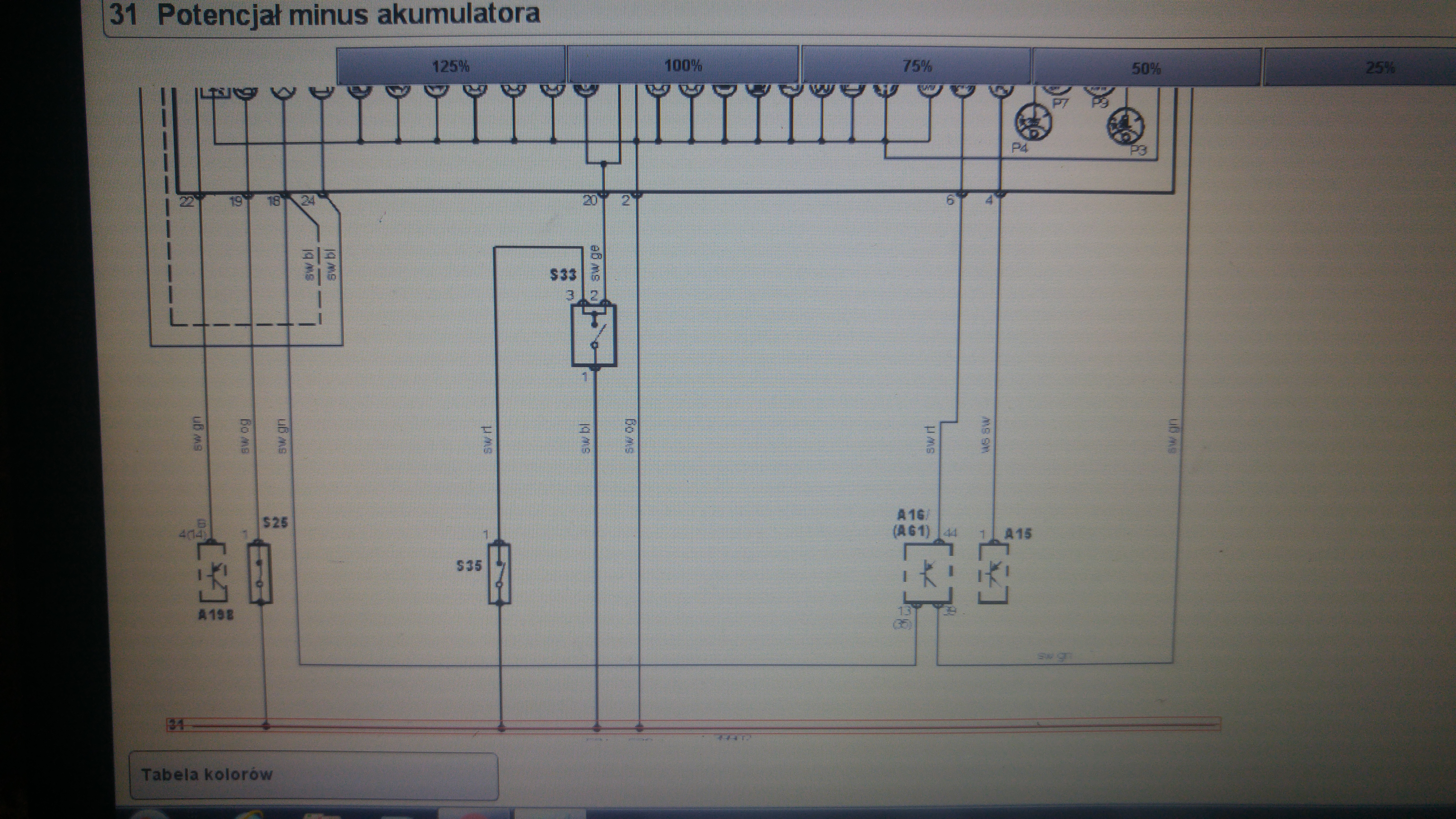
Task: Click the S33 switch symbol
Action: 593,336
